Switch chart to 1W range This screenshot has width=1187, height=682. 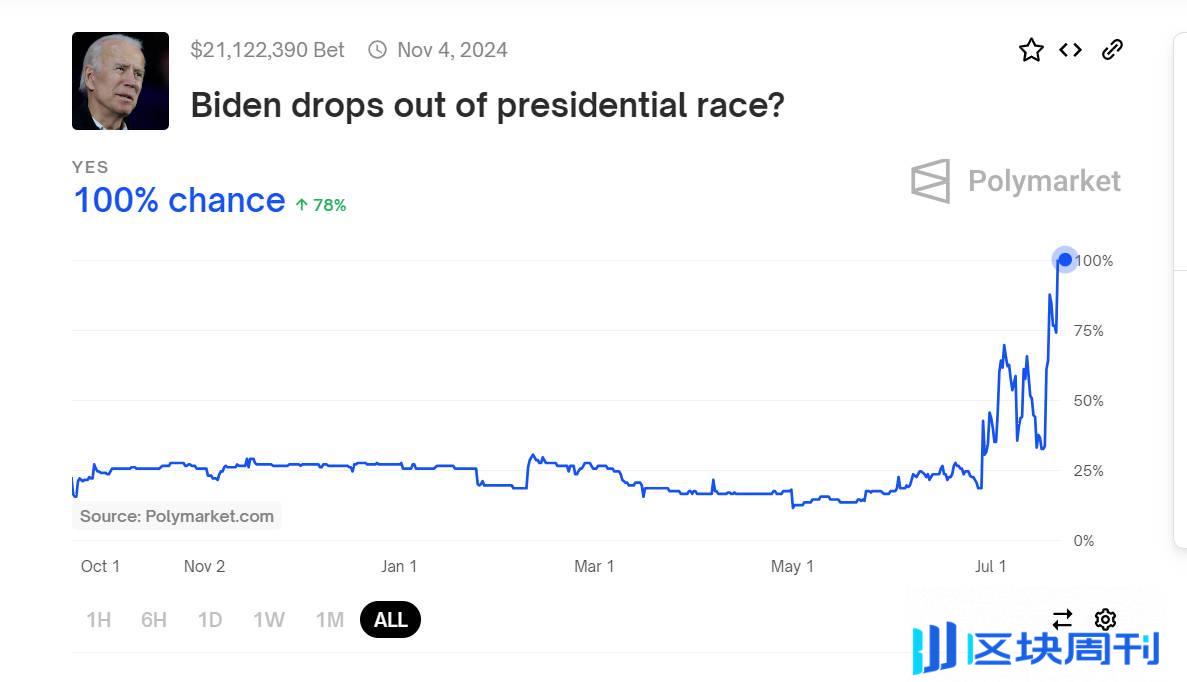pos(268,620)
